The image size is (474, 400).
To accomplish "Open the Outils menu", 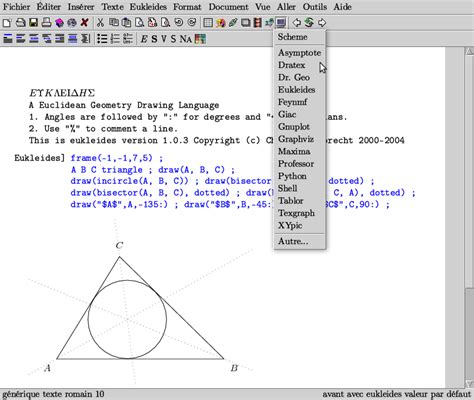I will 315,7.
